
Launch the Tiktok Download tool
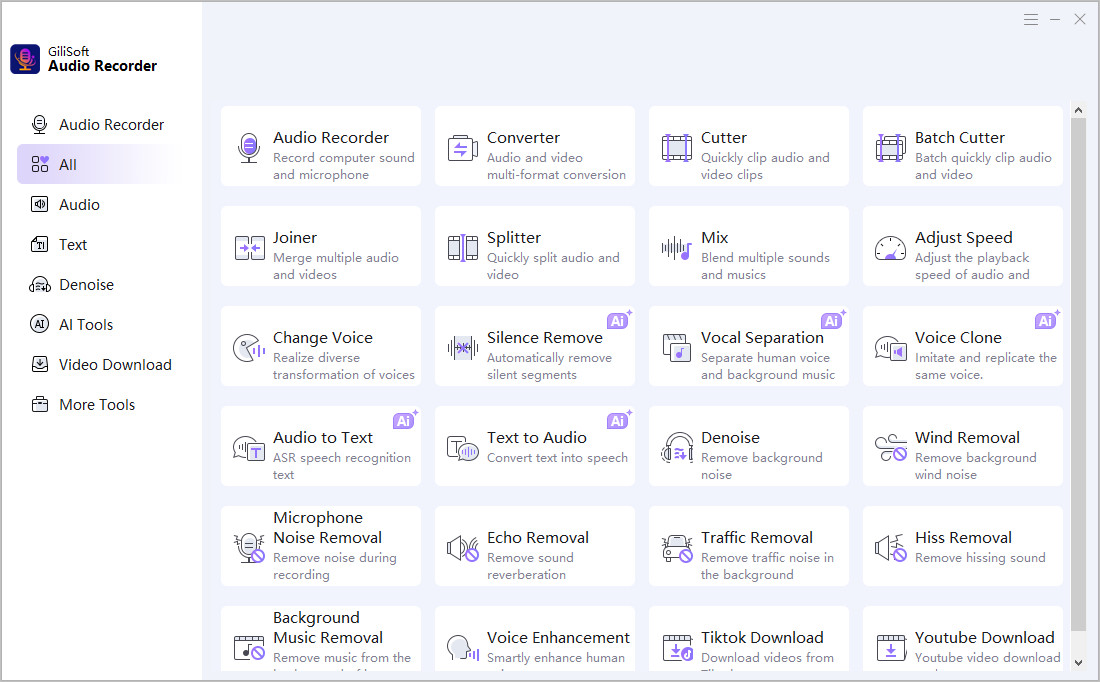click(748, 640)
